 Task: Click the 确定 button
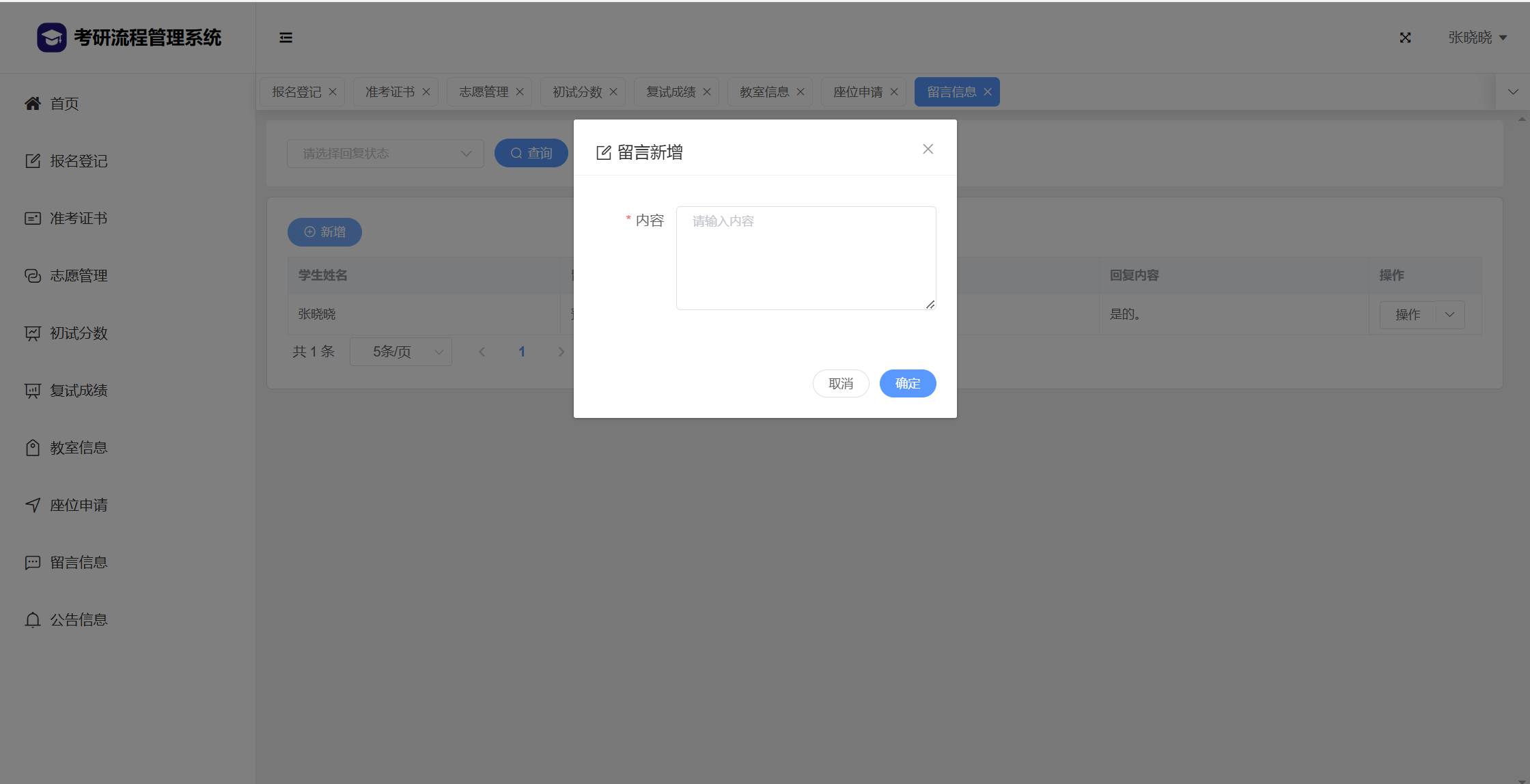tap(907, 383)
